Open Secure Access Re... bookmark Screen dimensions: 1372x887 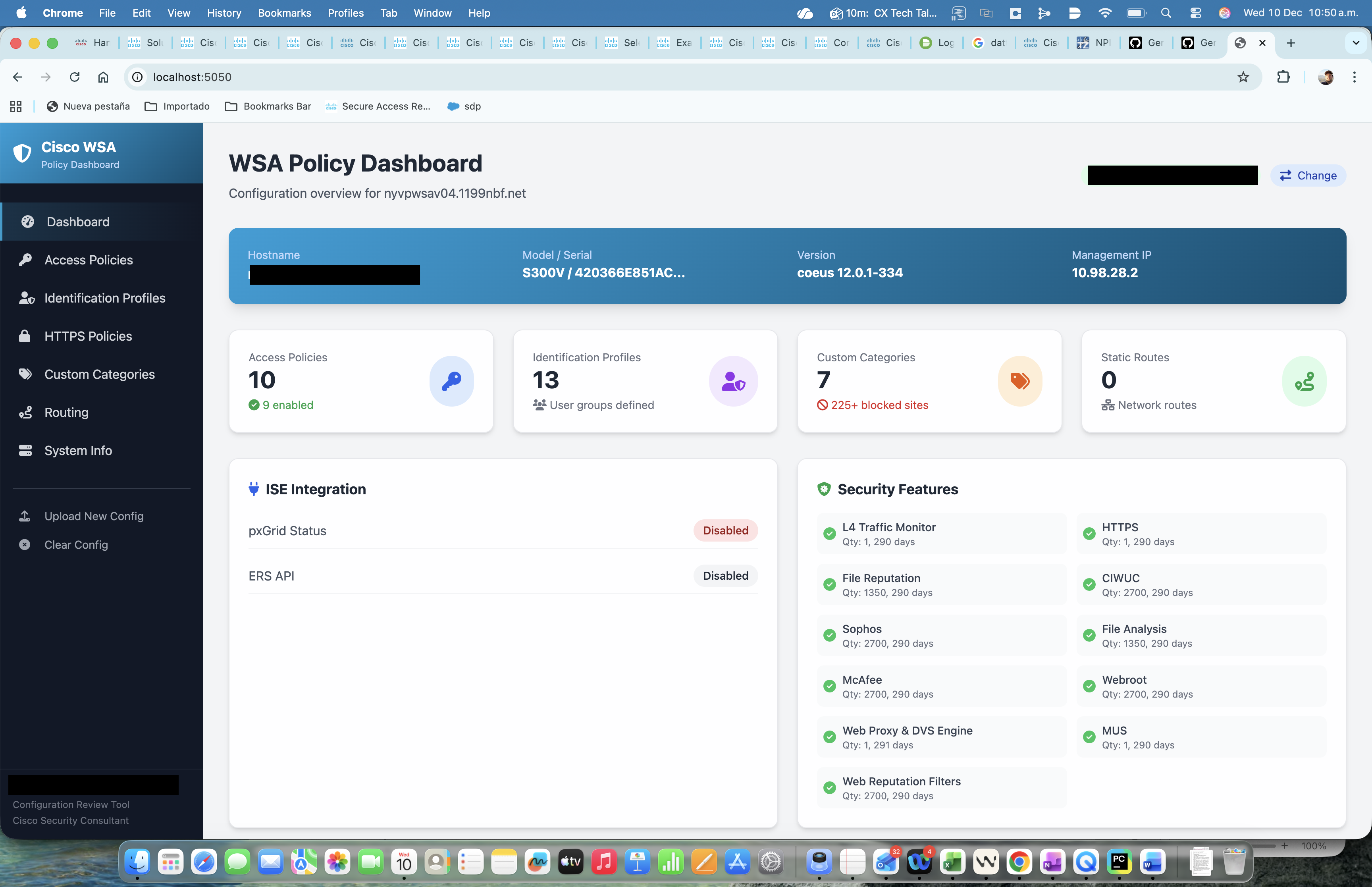(378, 106)
